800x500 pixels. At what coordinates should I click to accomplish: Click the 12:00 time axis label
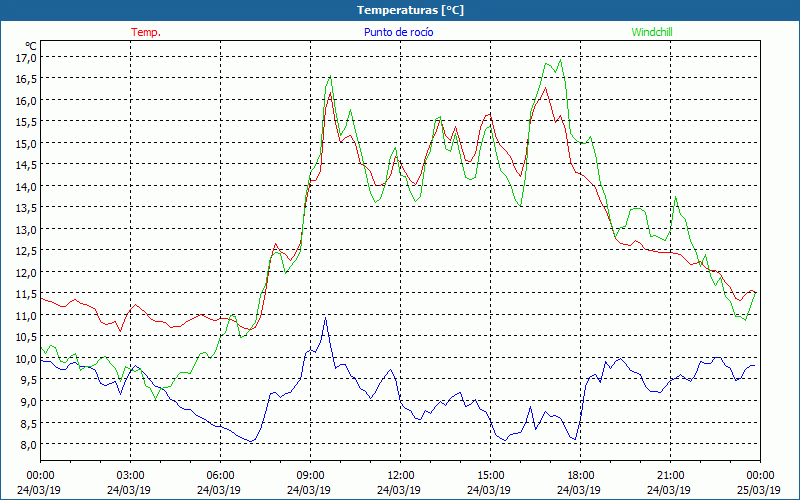tap(401, 476)
